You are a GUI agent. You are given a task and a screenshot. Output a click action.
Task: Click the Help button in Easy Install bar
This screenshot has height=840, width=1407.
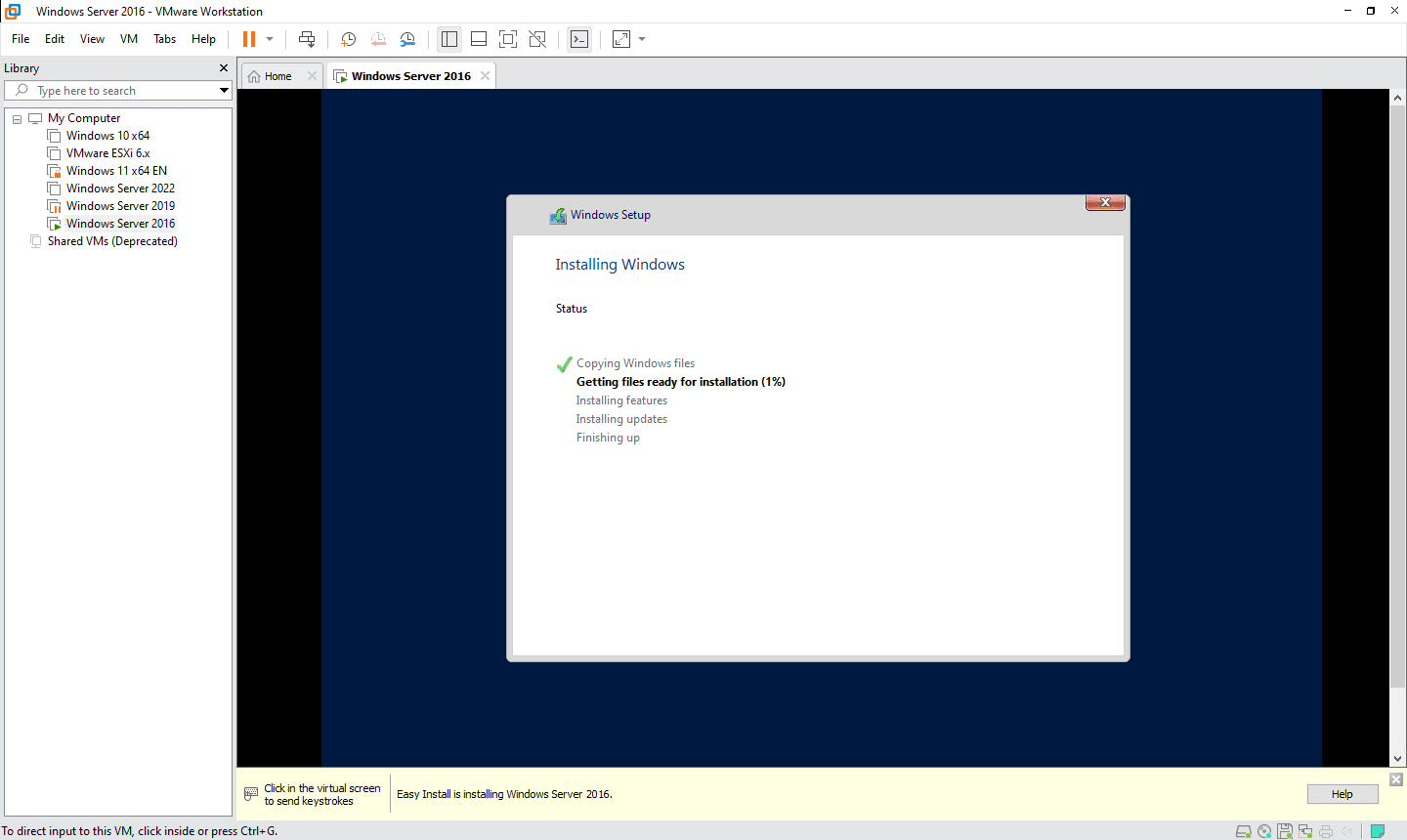[x=1342, y=794]
